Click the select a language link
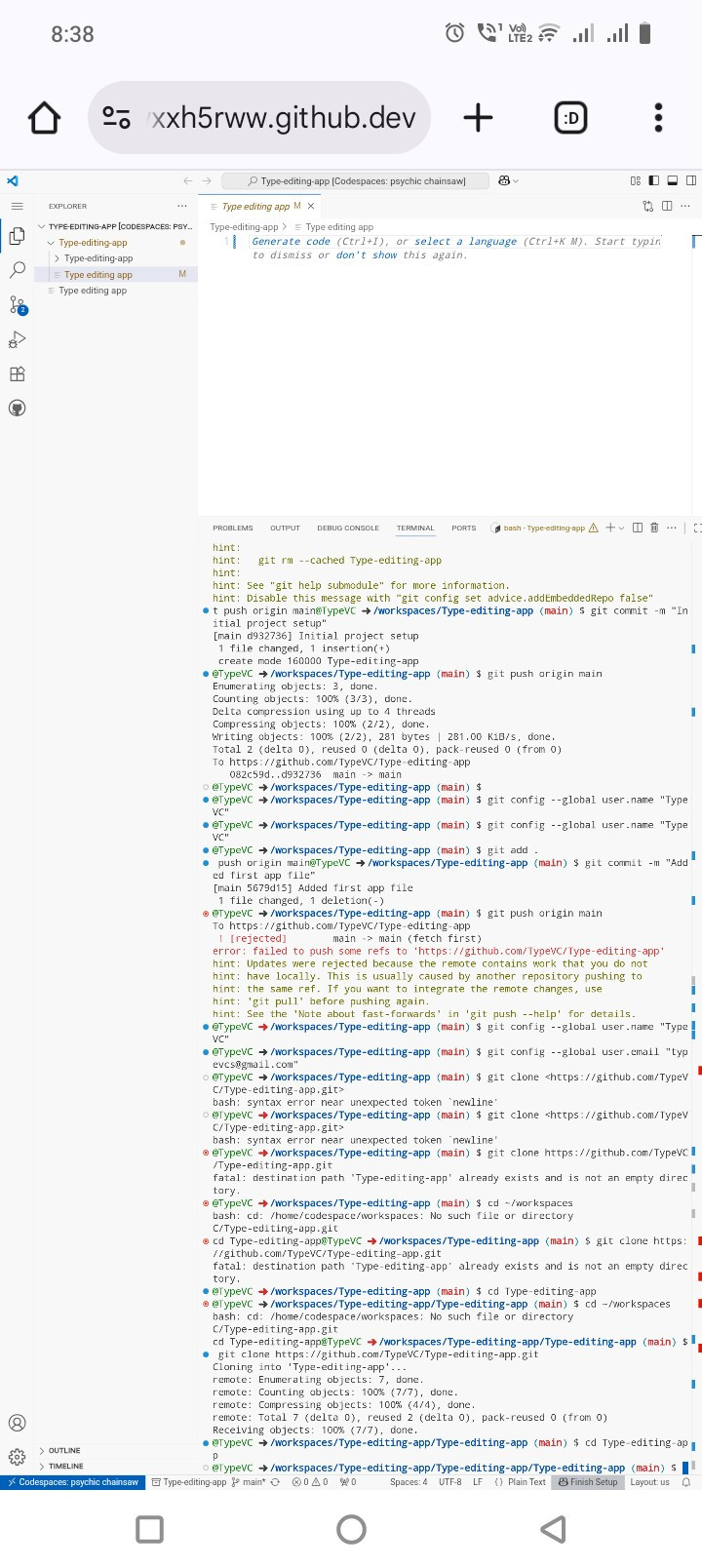 click(465, 241)
